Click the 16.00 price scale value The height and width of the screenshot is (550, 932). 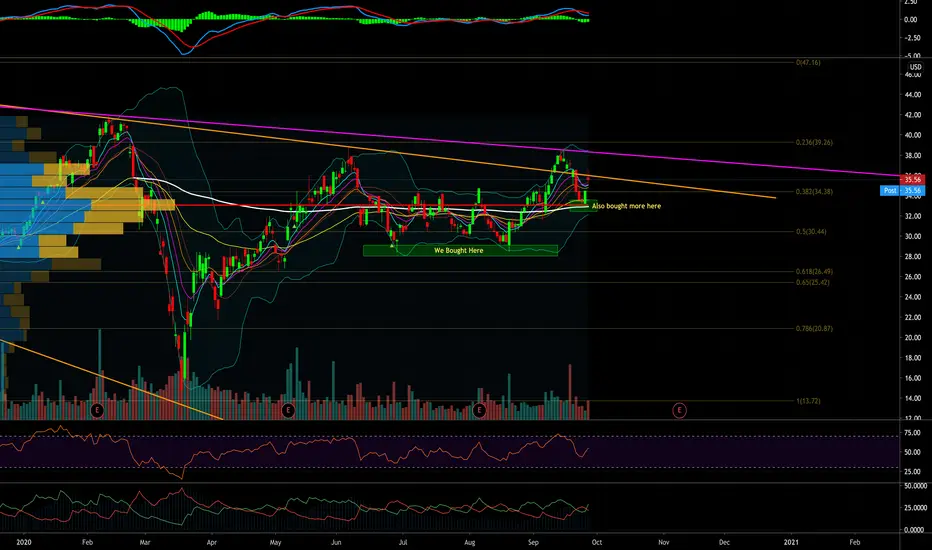[913, 378]
